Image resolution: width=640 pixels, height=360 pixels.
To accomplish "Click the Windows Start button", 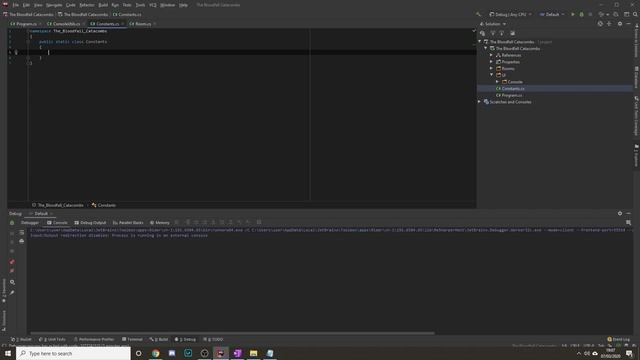I will pos(8,353).
